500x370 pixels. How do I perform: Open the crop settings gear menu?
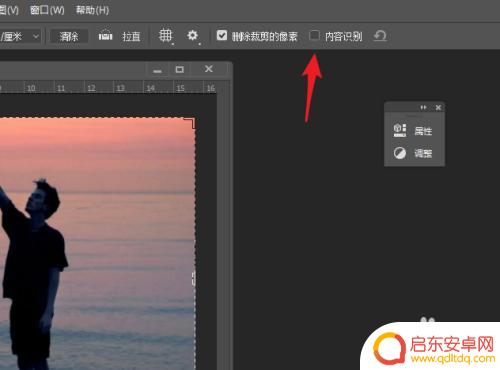193,35
